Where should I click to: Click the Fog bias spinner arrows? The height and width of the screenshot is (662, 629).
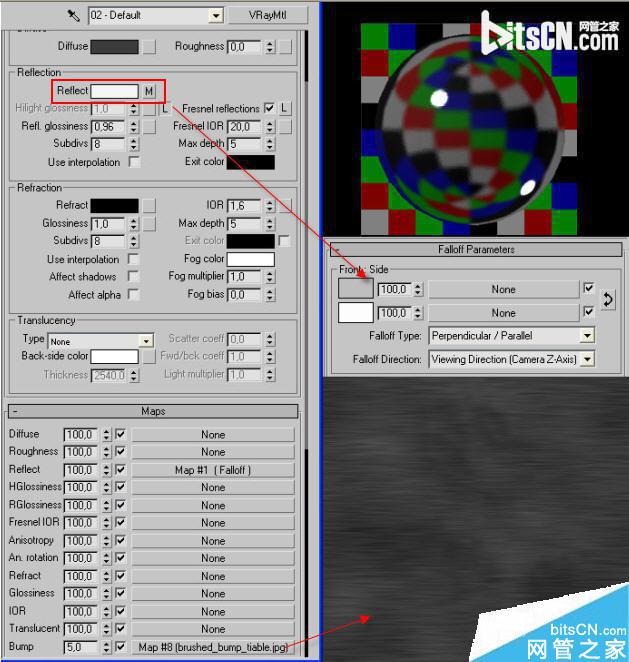click(270, 295)
